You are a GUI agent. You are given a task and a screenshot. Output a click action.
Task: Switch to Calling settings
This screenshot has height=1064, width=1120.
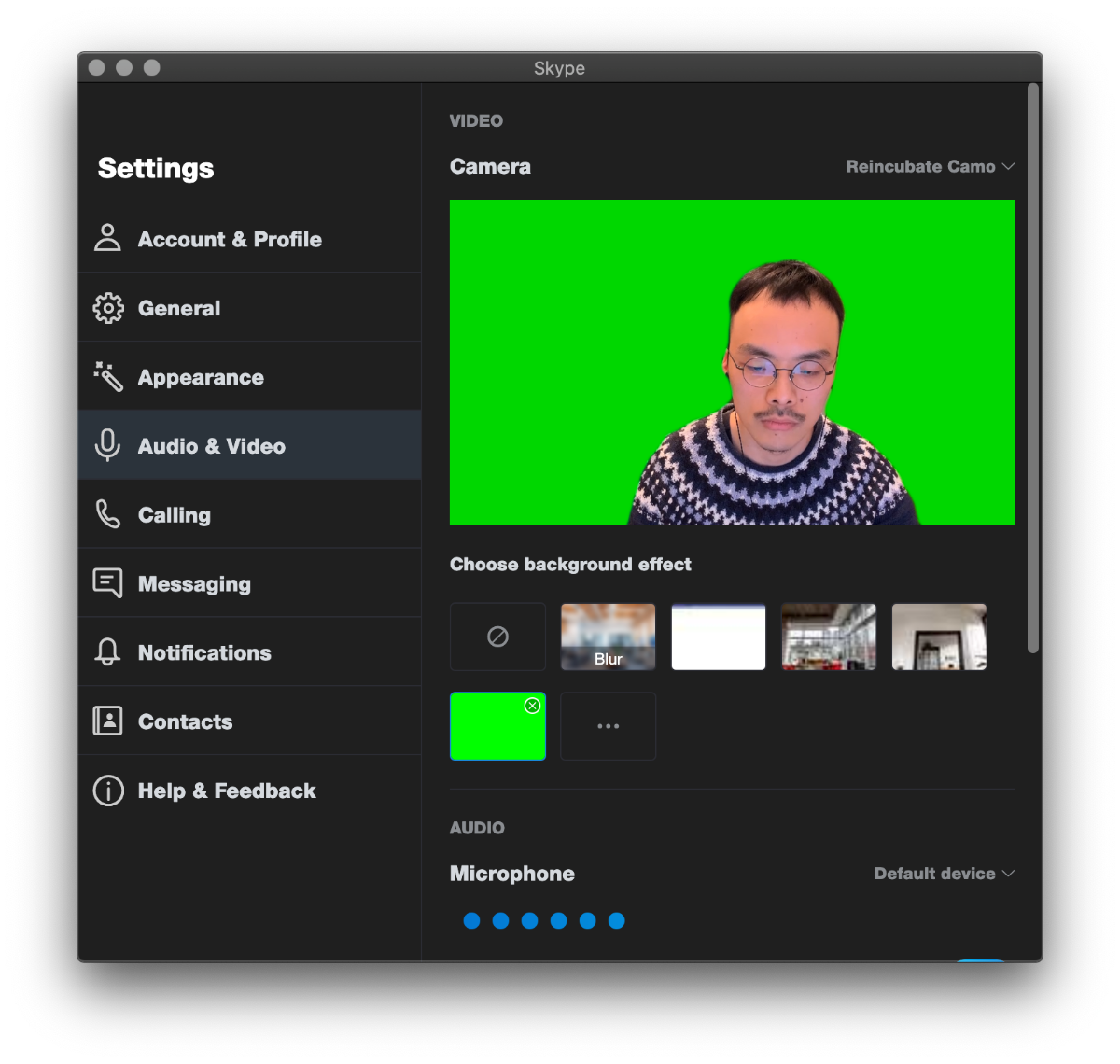pos(249,514)
